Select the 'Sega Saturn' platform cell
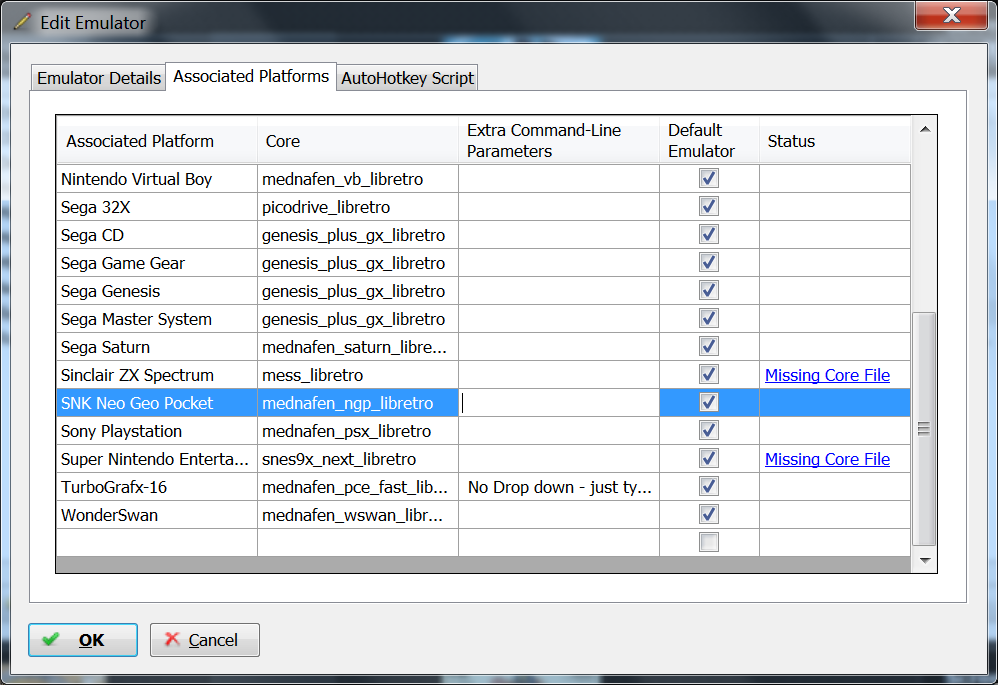 pyautogui.click(x=157, y=347)
